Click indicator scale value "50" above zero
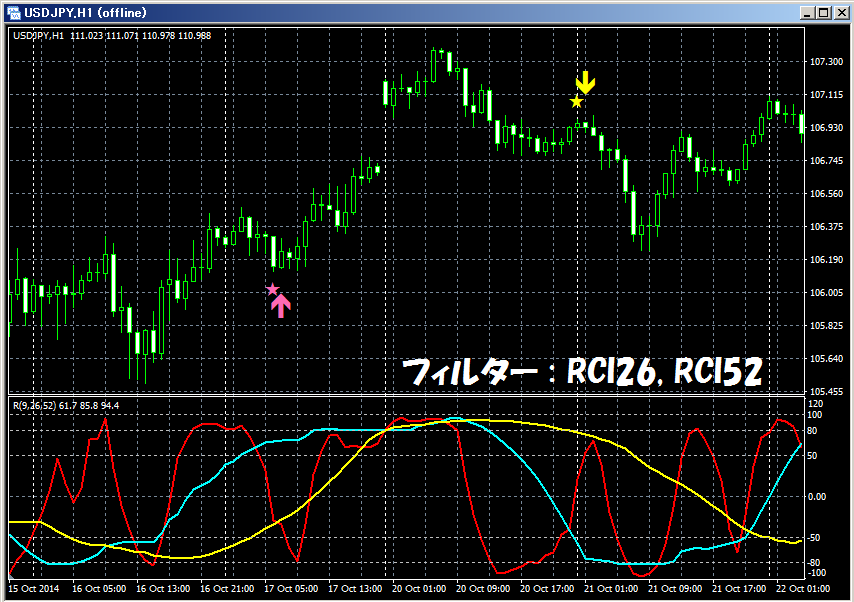 coord(812,455)
